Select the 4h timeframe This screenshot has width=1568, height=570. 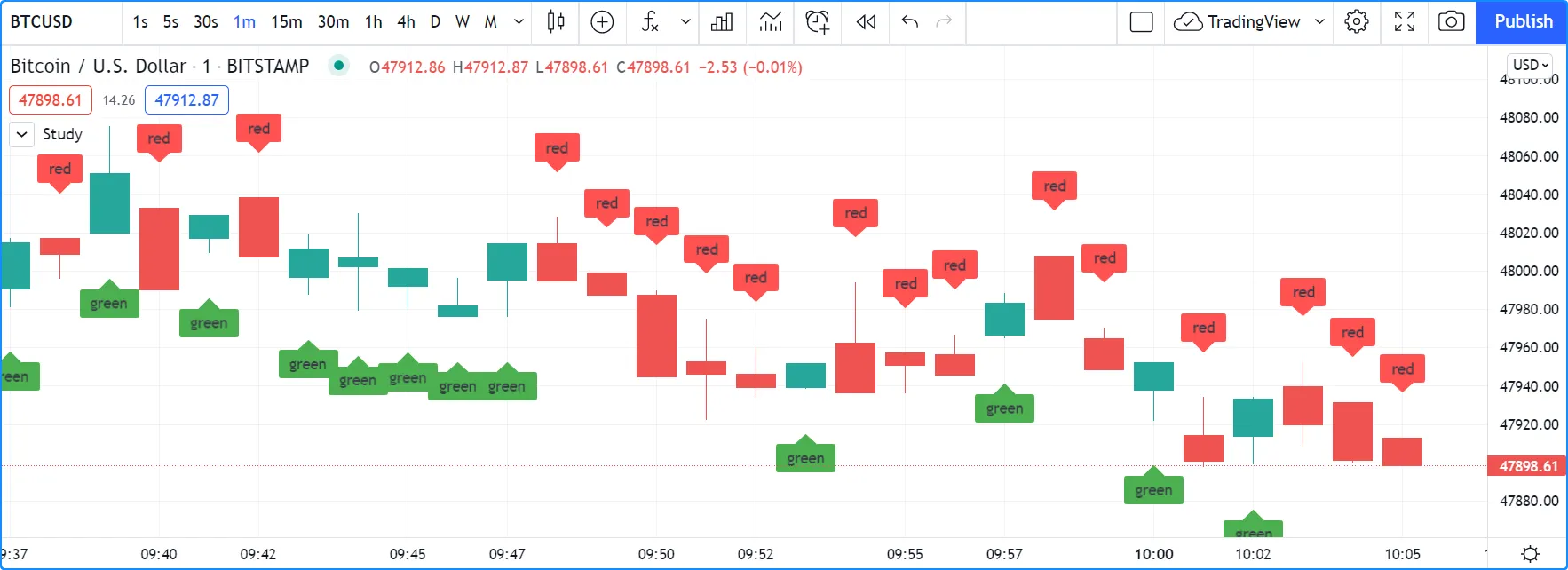[x=406, y=21]
